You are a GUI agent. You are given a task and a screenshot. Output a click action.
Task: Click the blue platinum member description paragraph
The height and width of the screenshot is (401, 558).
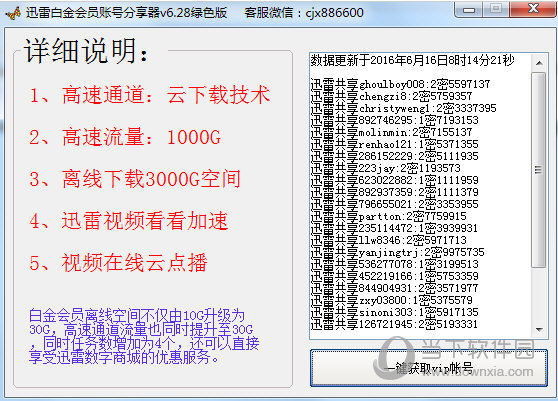(x=144, y=336)
